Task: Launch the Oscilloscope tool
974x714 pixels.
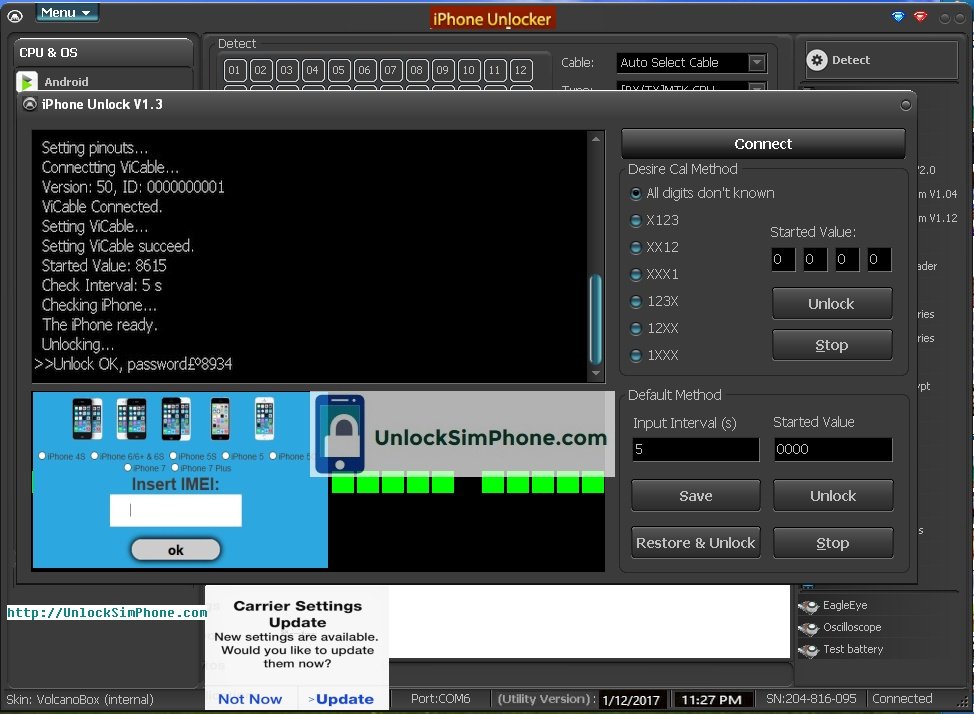Action: tap(851, 627)
